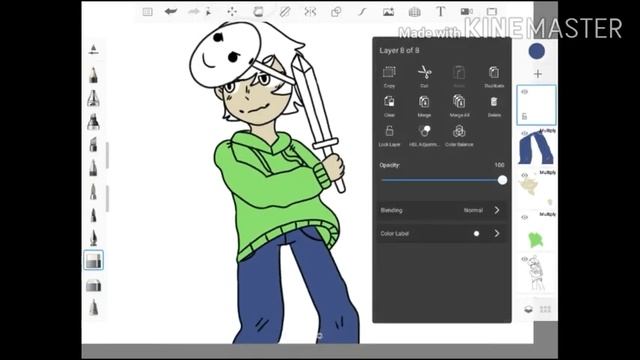Hide the green hoodie layer eye
This screenshot has width=640, height=360.
[x=524, y=217]
